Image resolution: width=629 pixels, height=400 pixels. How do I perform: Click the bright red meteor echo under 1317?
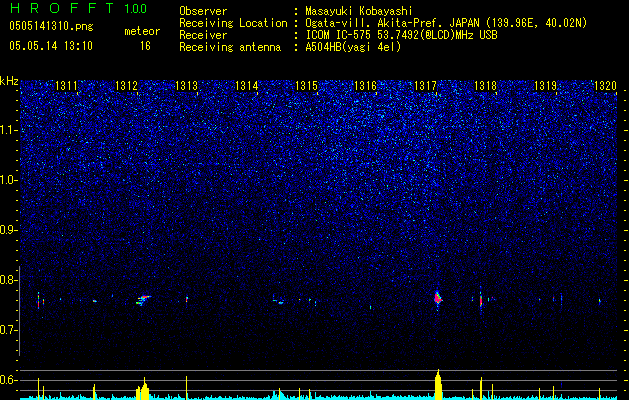437,298
